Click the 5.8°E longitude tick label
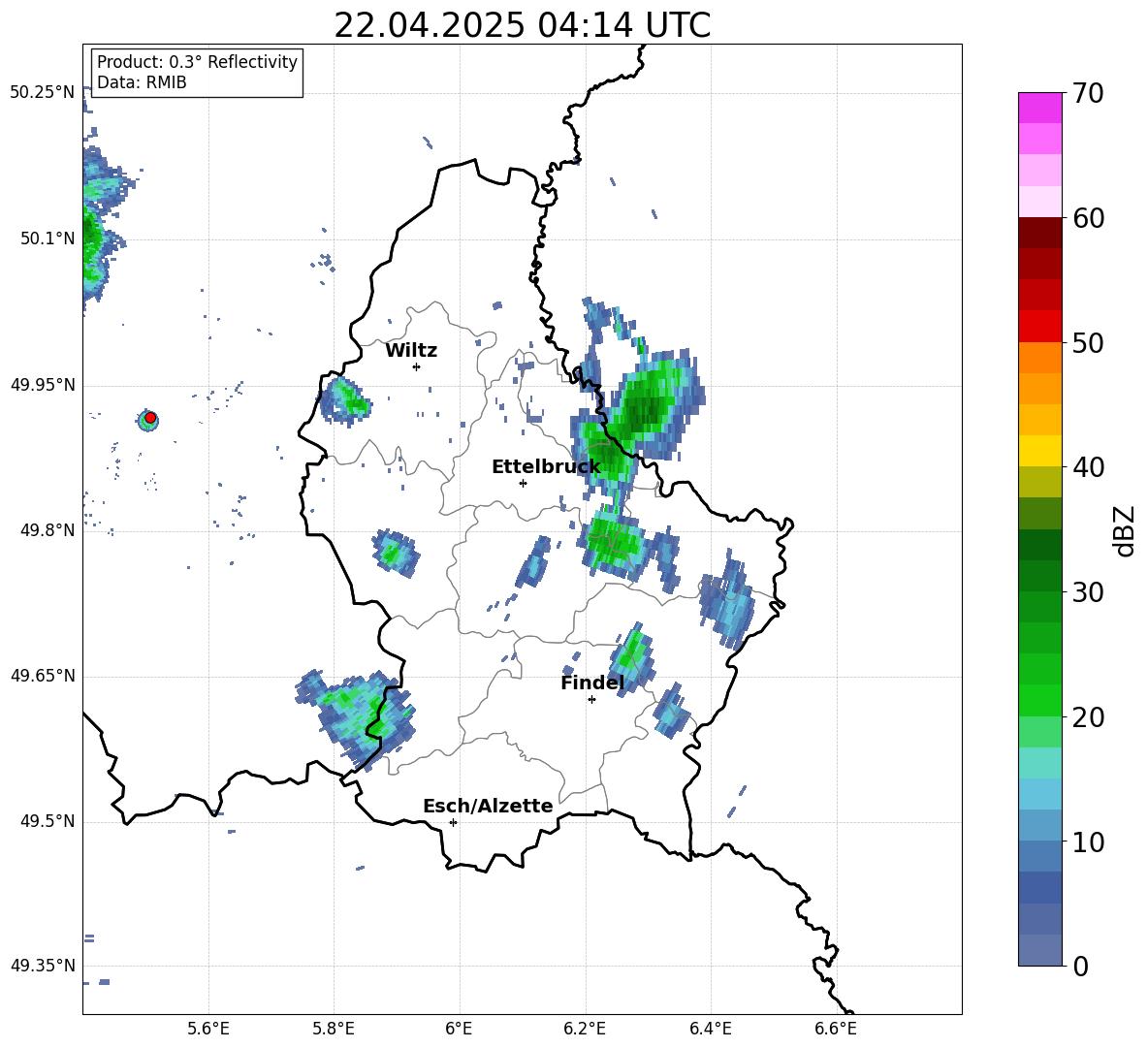Viewport: 1148px width, 1048px height. (x=334, y=1029)
